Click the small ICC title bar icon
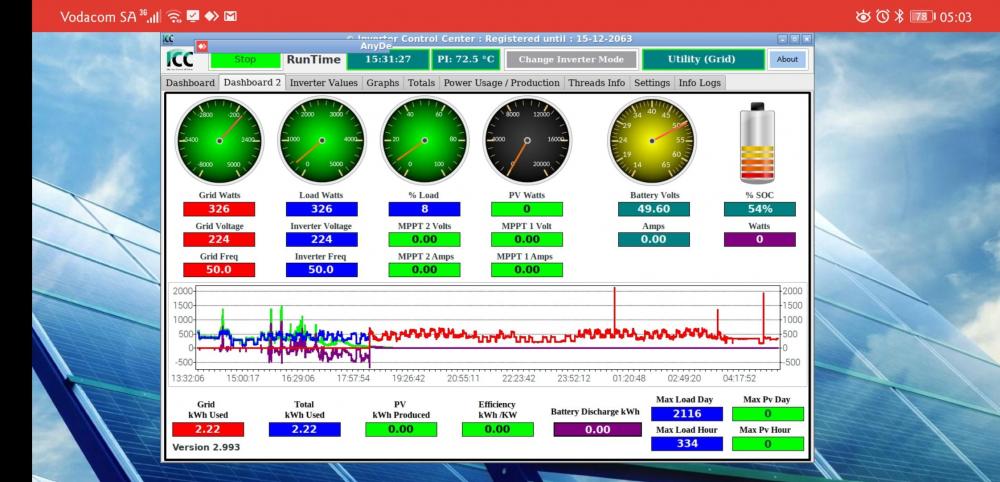 point(168,39)
